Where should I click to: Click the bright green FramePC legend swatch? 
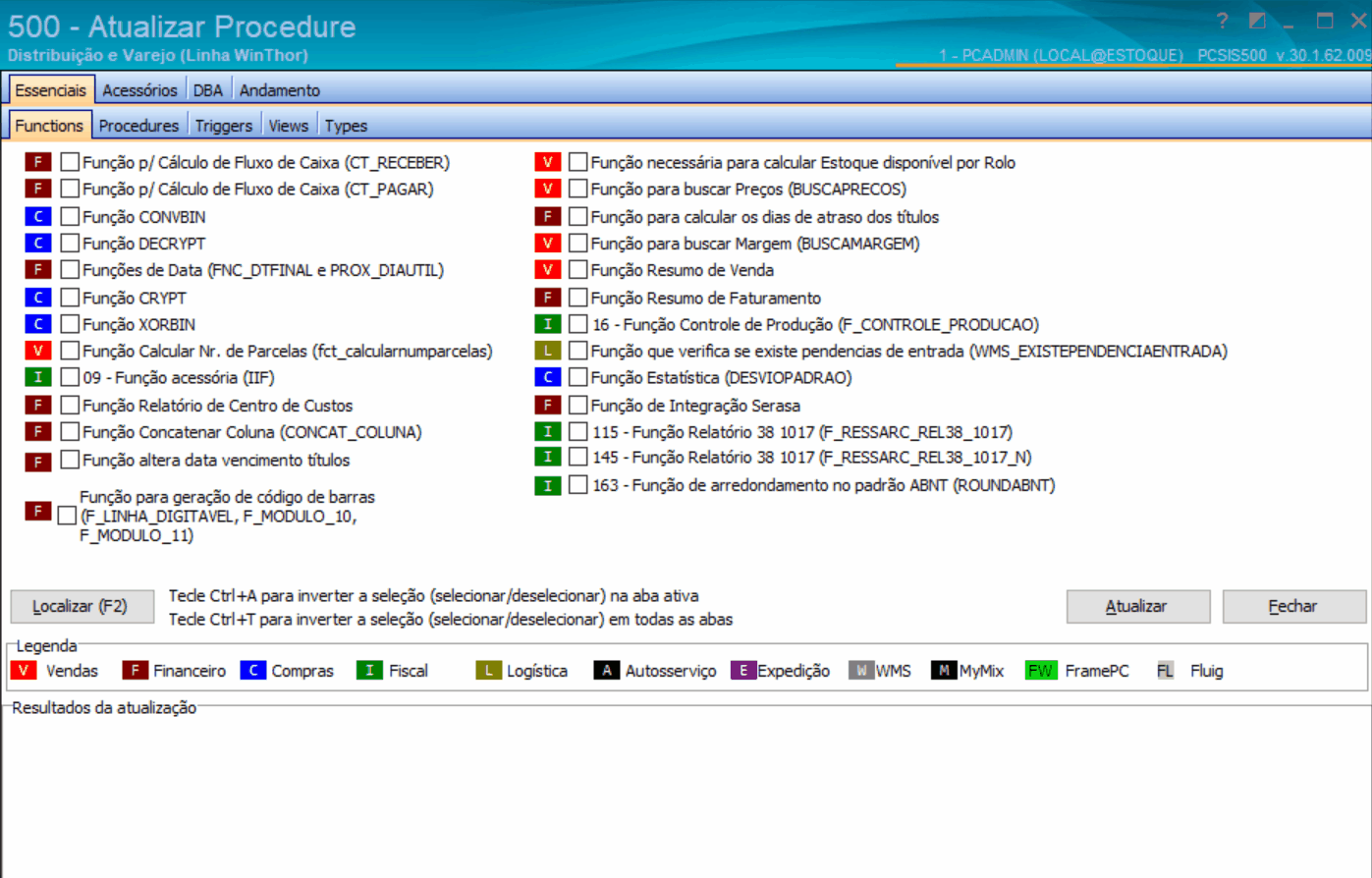pyautogui.click(x=1040, y=671)
